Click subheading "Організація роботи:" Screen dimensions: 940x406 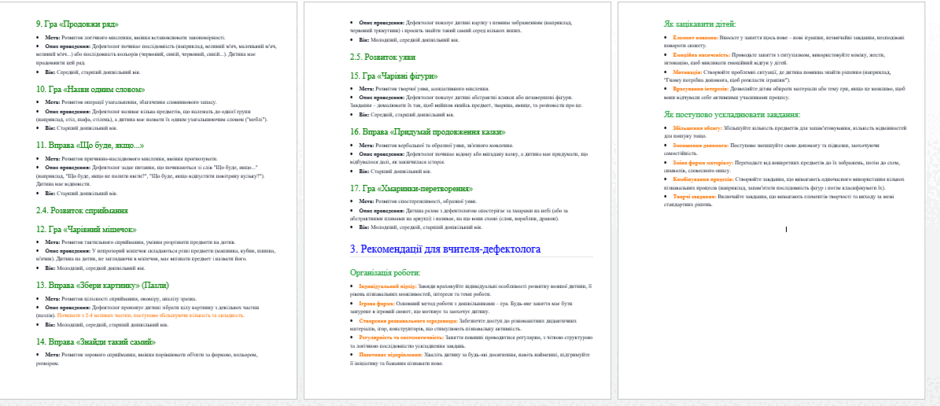pyautogui.click(x=385, y=272)
